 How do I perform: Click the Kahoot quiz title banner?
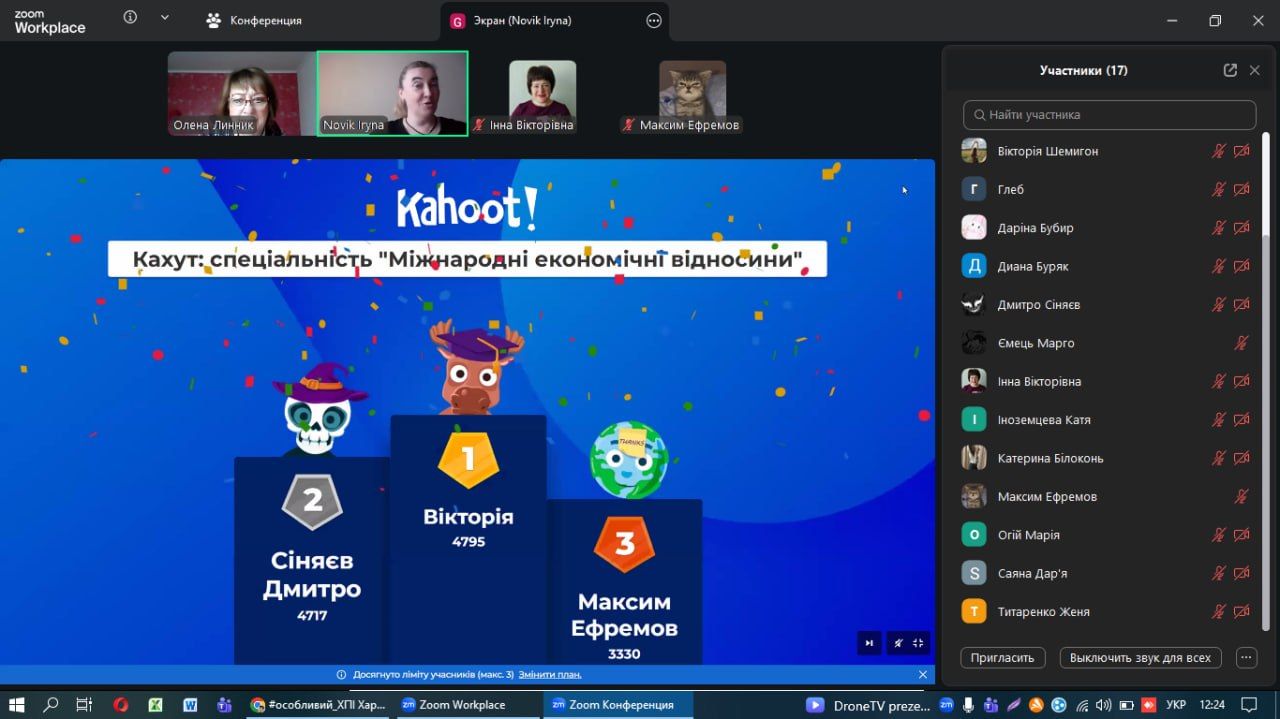(x=468, y=260)
